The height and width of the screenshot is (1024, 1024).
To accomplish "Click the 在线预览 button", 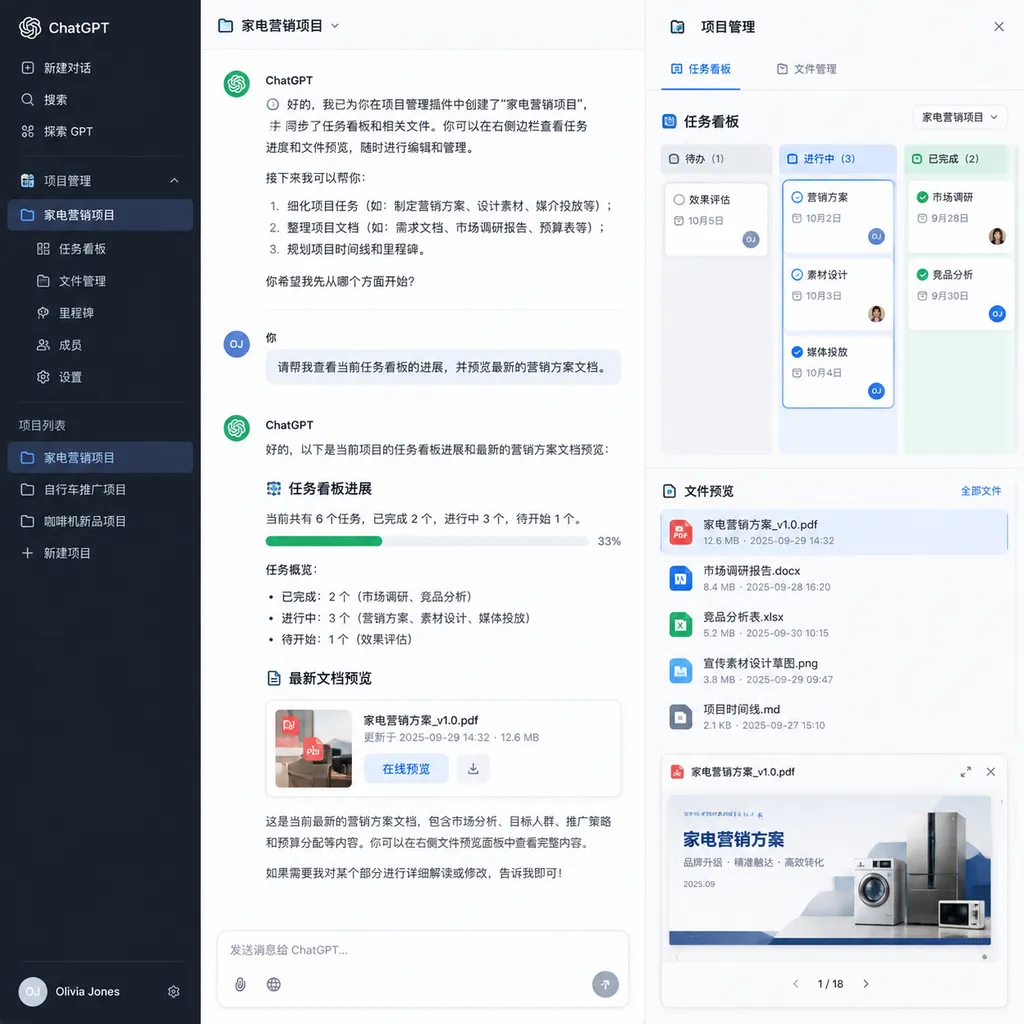I will pyautogui.click(x=406, y=769).
